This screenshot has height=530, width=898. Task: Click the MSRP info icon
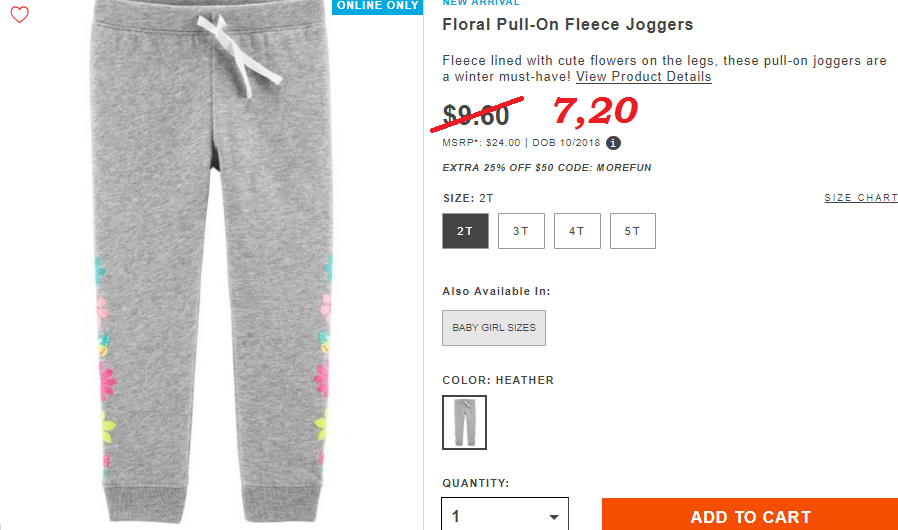(613, 143)
